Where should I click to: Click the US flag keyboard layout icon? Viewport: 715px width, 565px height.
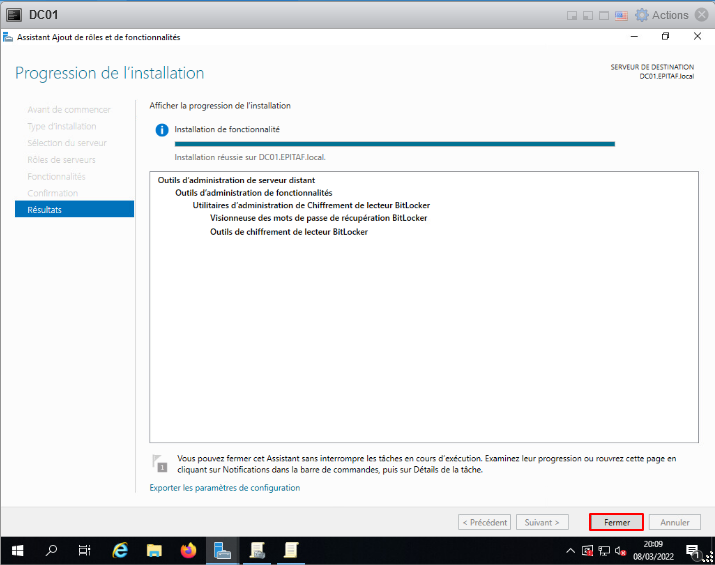point(621,15)
